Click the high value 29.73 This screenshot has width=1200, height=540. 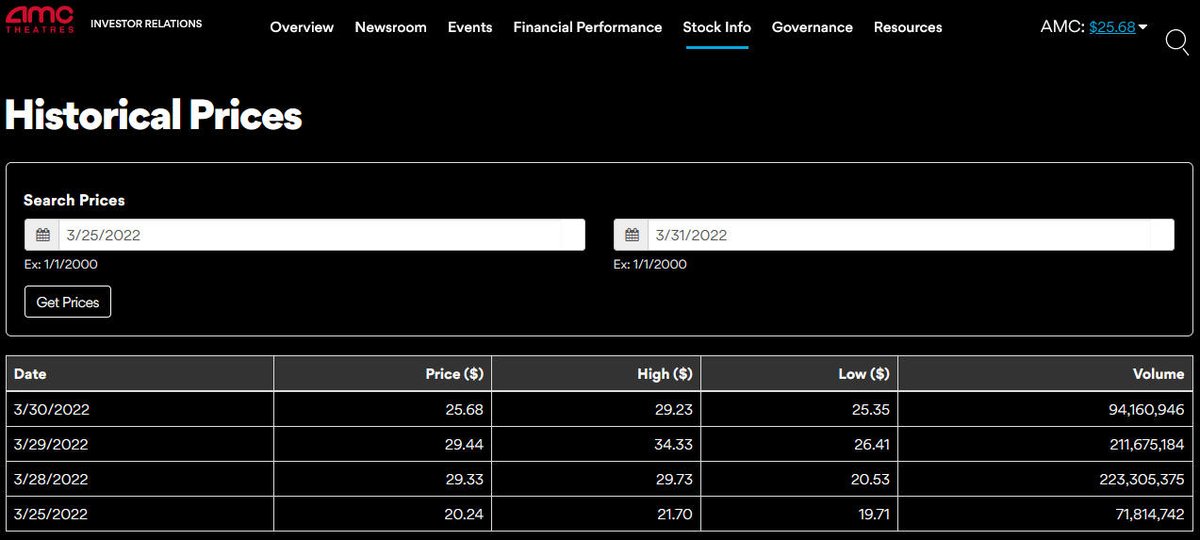(673, 479)
